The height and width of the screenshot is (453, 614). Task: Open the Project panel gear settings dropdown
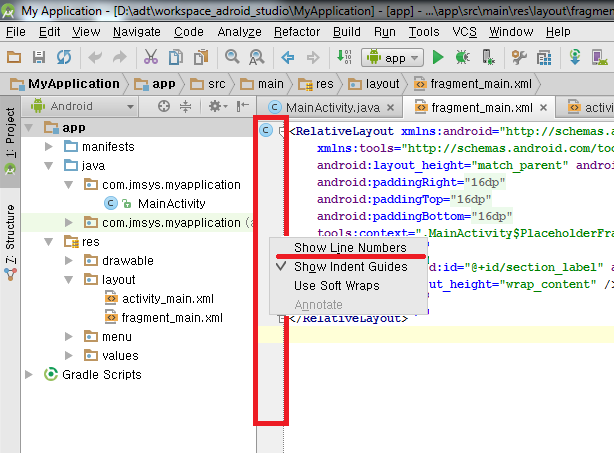coord(218,106)
